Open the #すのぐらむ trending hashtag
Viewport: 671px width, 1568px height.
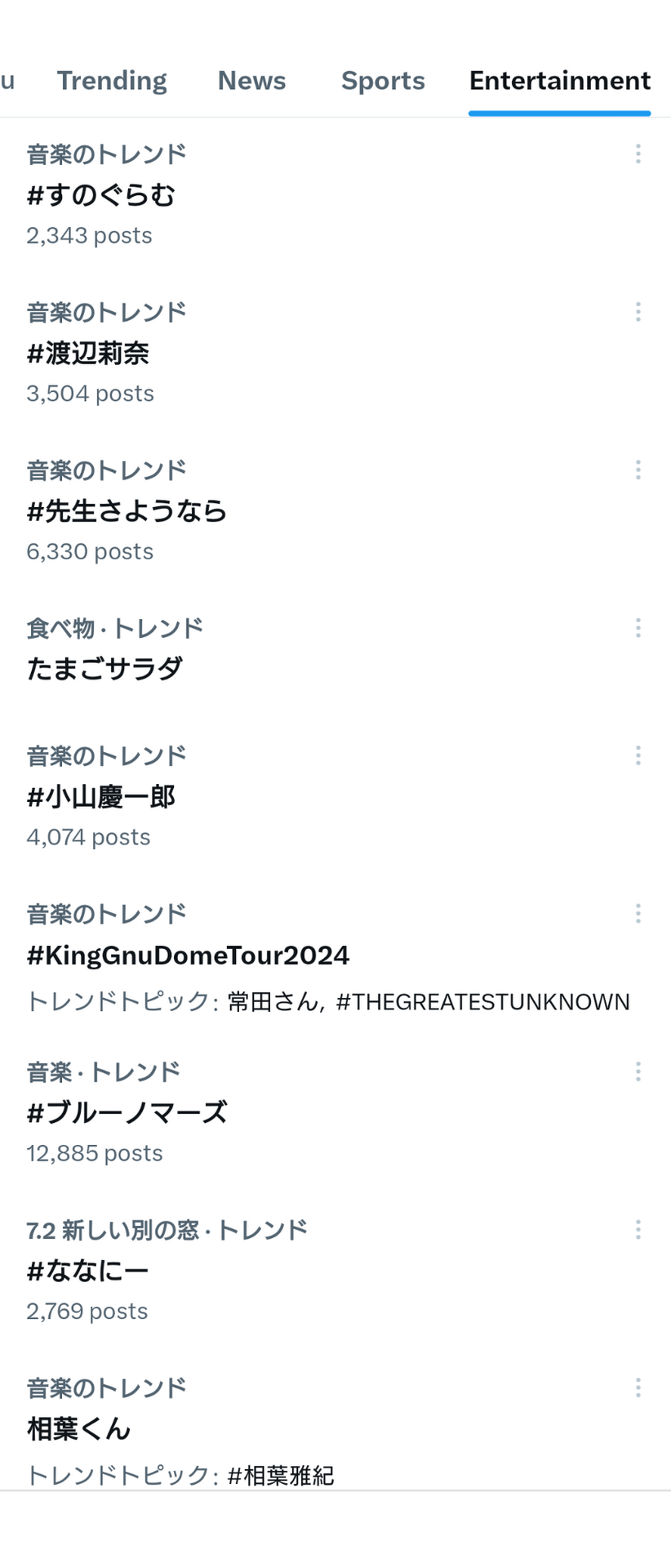tap(101, 195)
